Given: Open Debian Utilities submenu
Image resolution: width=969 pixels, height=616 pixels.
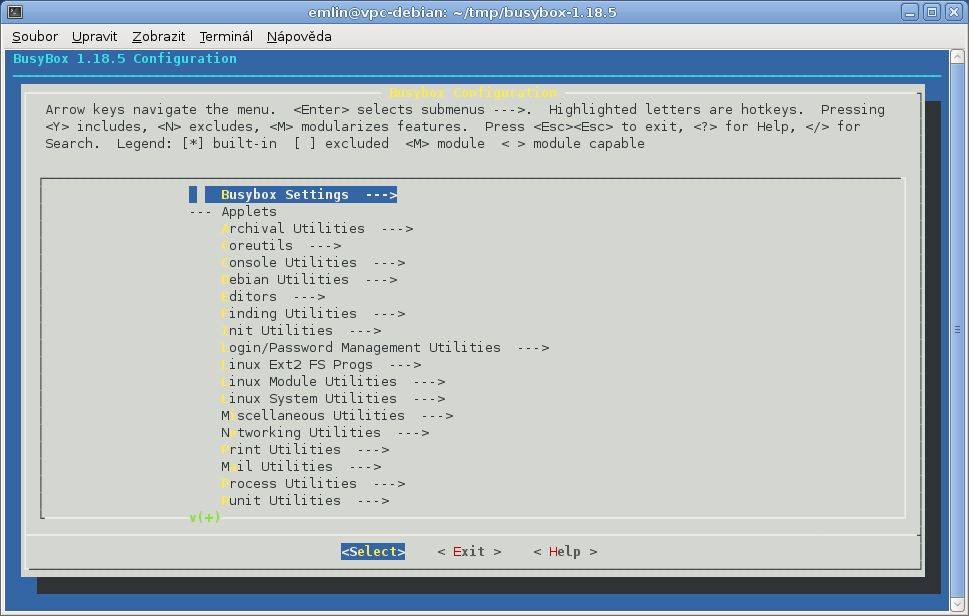Looking at the screenshot, I should pyautogui.click(x=309, y=279).
